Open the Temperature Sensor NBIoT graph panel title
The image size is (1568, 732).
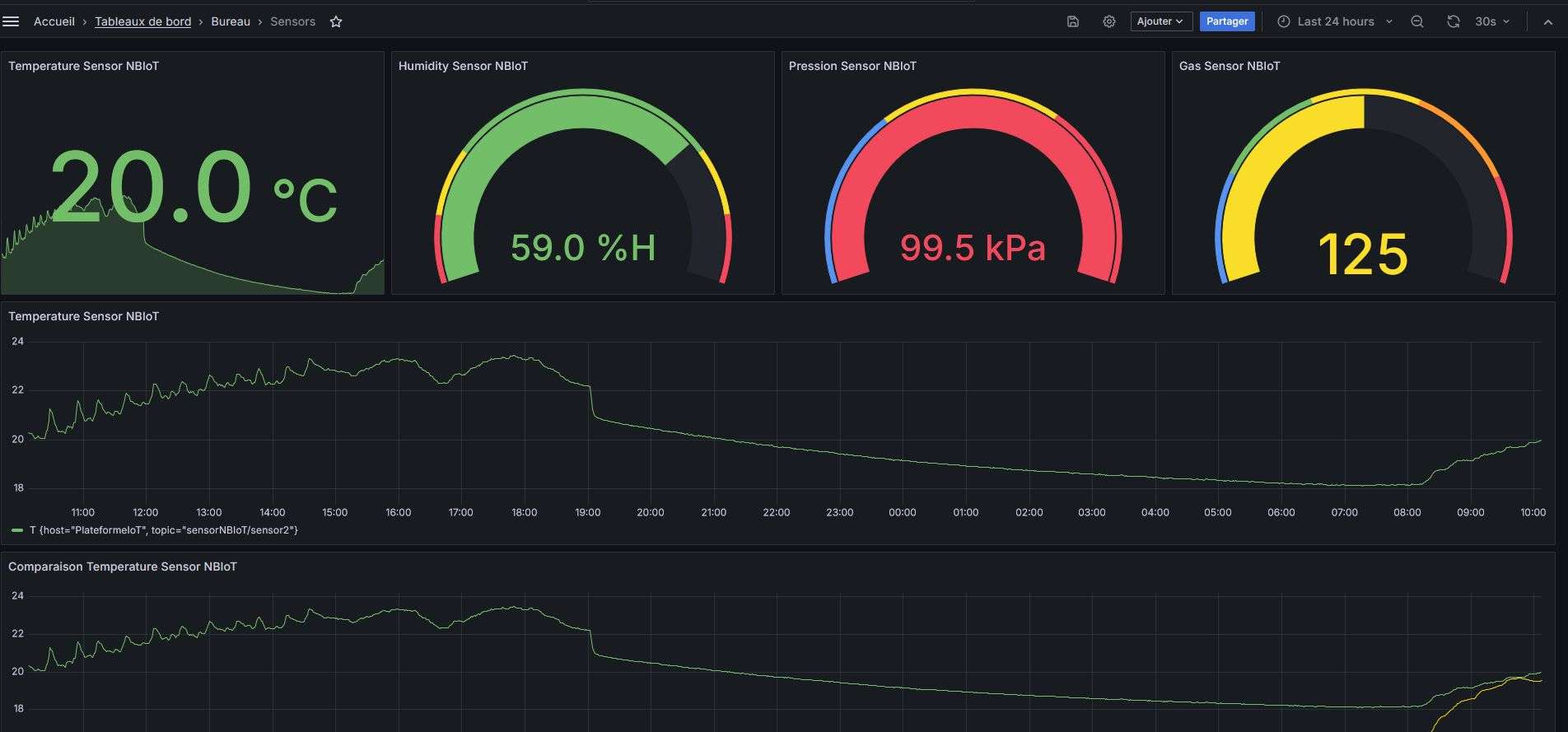pyautogui.click(x=83, y=316)
